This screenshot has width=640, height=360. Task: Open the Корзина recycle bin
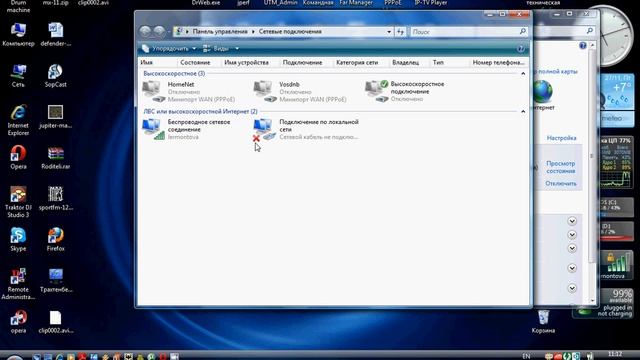pyautogui.click(x=543, y=322)
